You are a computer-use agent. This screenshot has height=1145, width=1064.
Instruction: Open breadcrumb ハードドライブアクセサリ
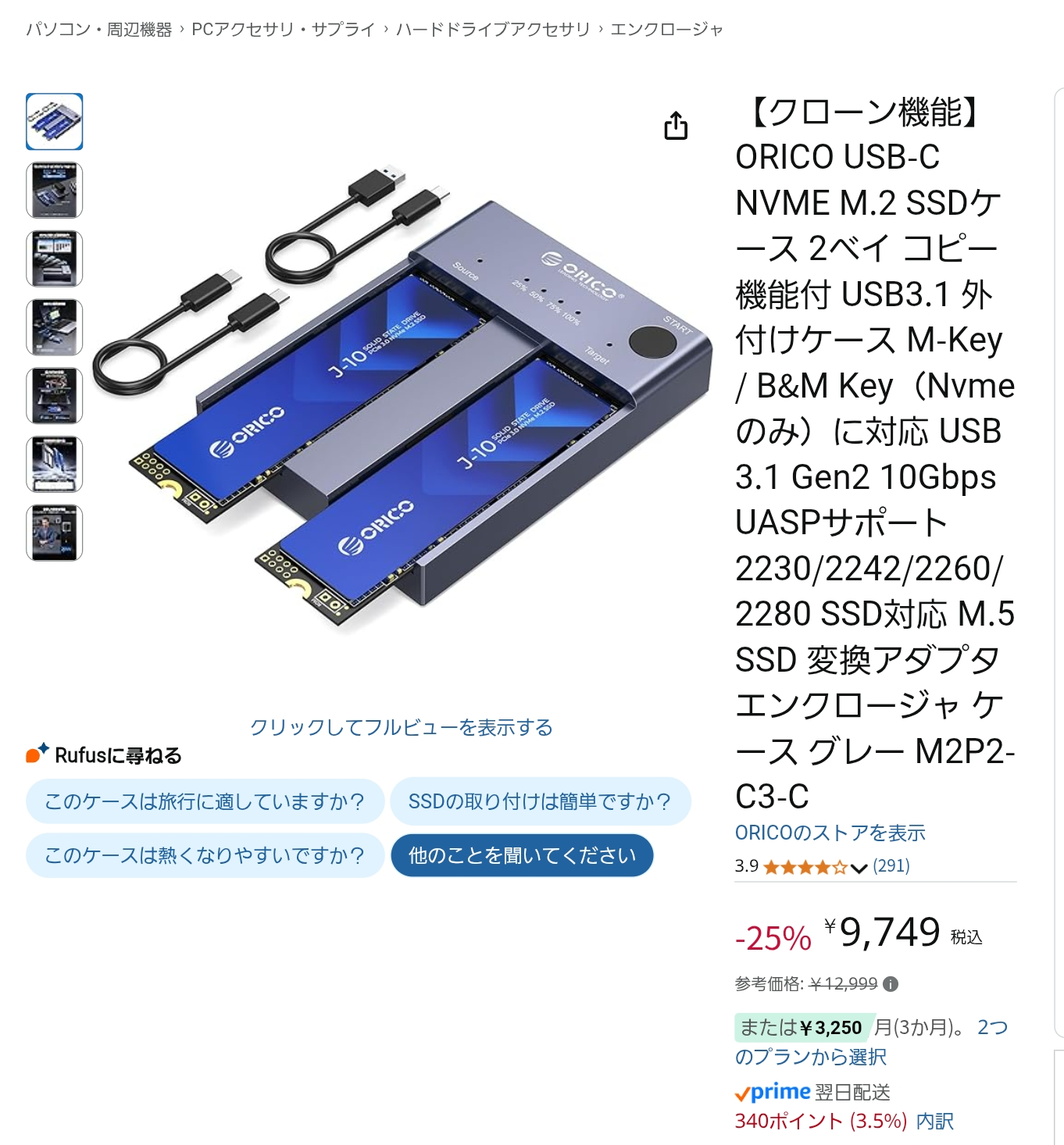(493, 30)
